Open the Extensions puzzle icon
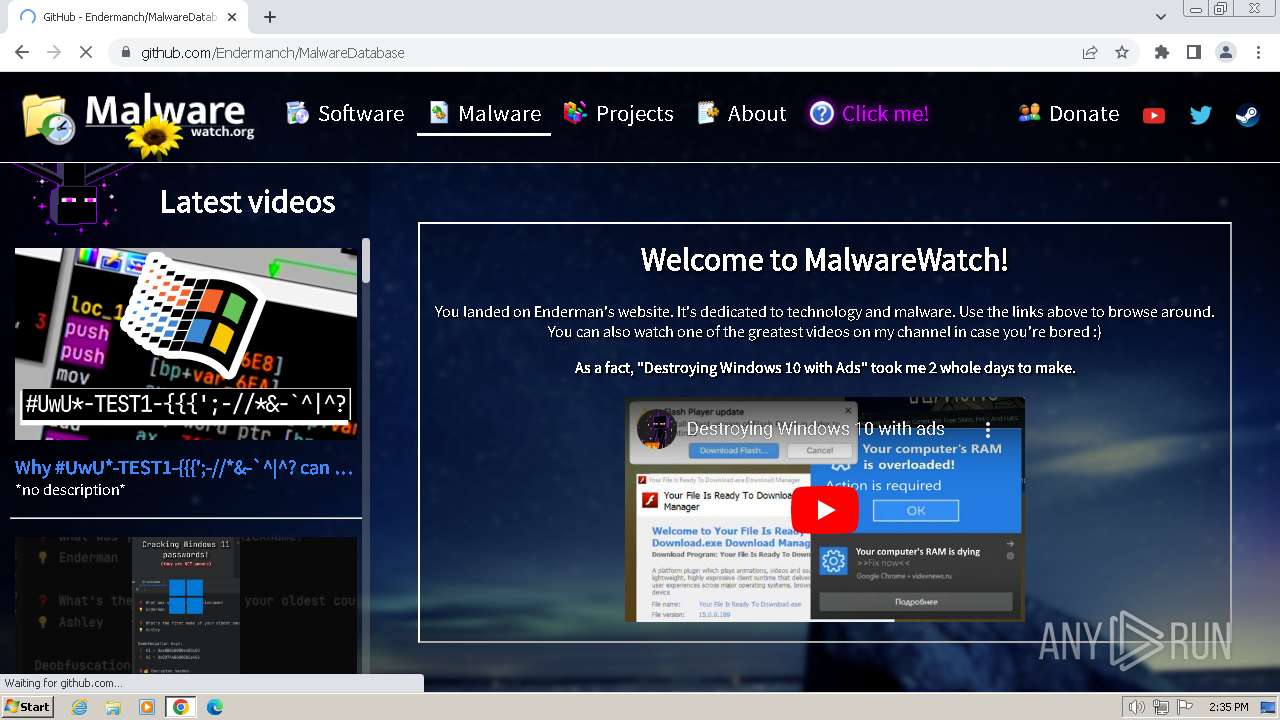The image size is (1280, 720). [x=1161, y=52]
